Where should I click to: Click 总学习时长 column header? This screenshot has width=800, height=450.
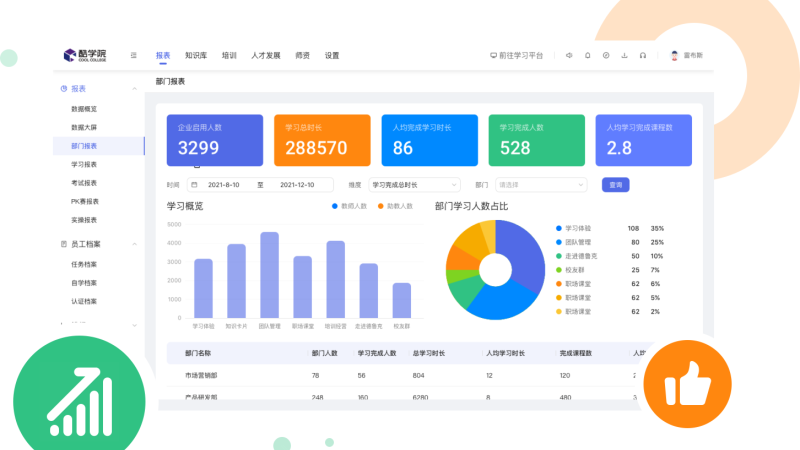pos(429,353)
